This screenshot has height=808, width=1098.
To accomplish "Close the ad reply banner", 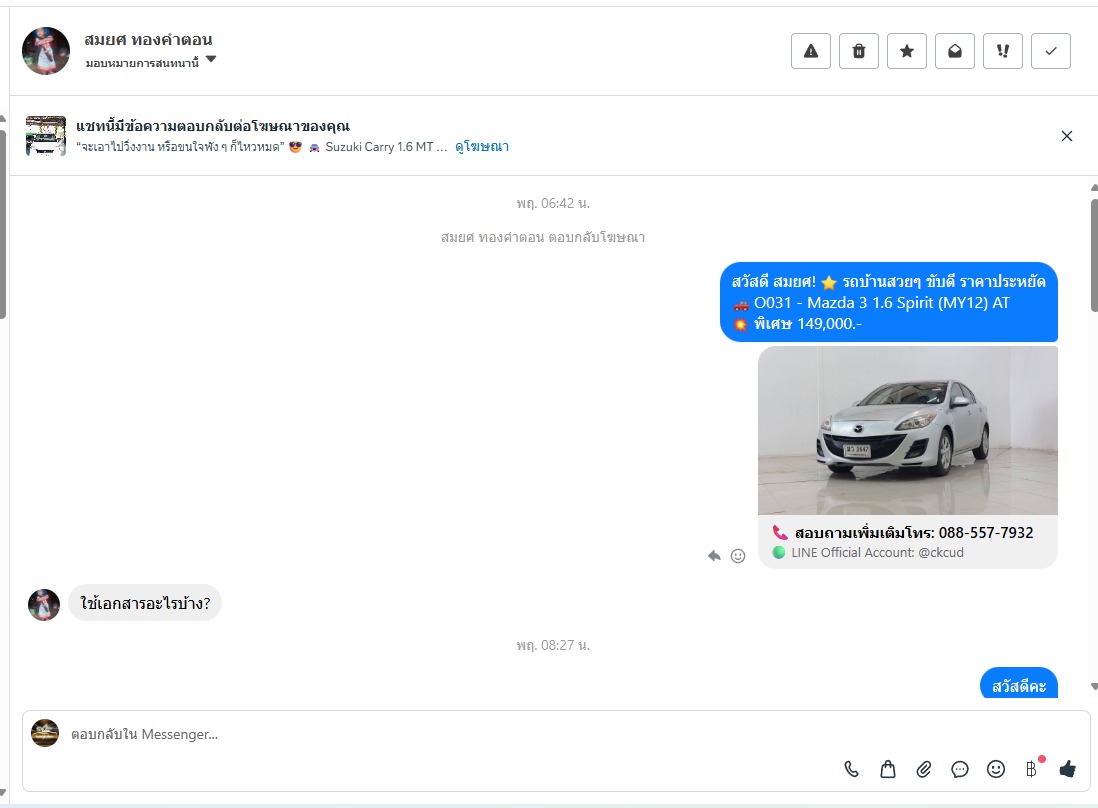I will 1066,136.
